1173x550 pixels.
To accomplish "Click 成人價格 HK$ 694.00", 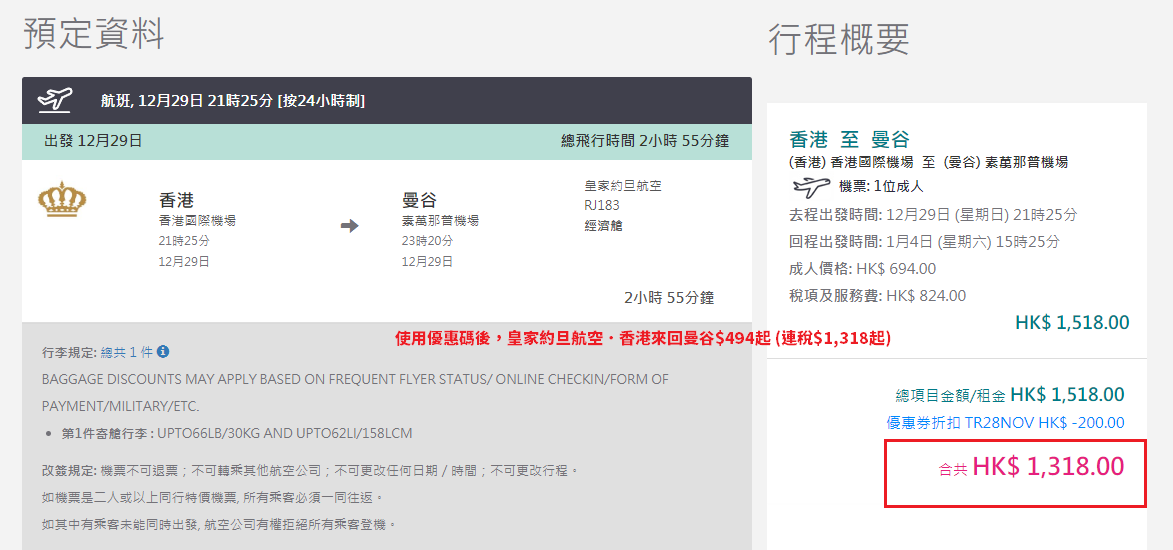I will click(x=863, y=269).
